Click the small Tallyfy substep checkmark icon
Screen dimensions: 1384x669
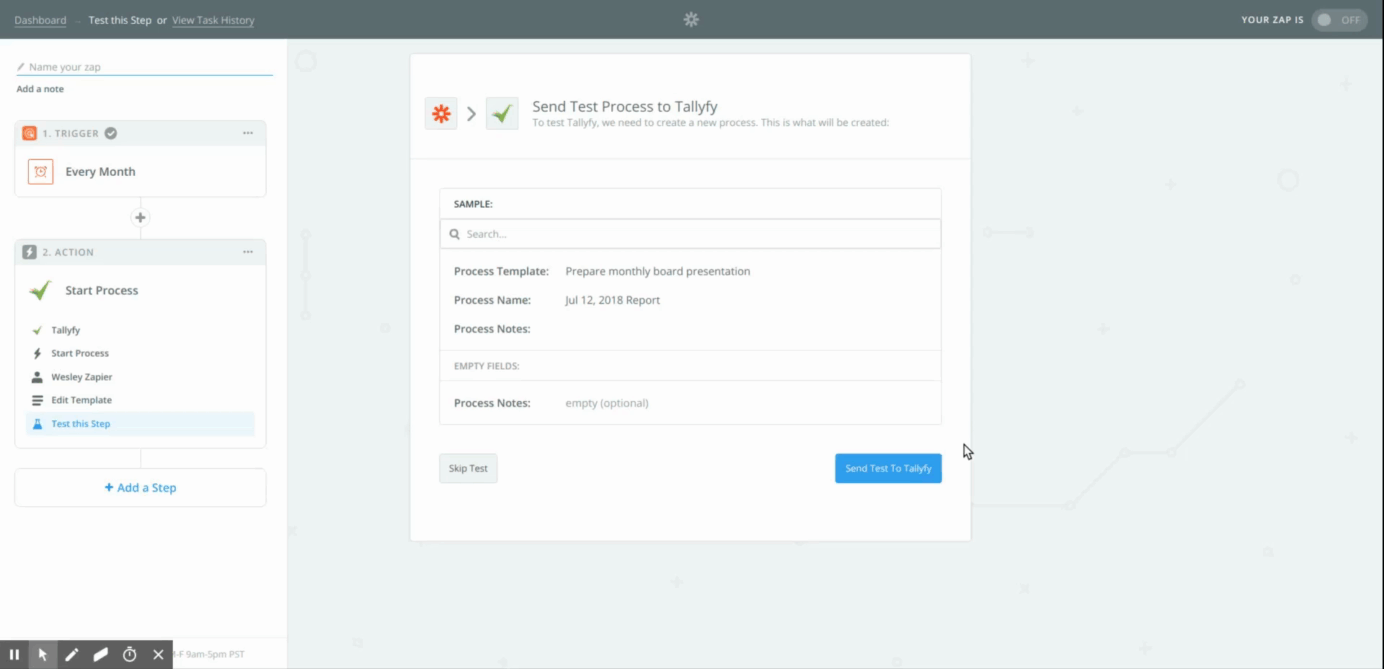tap(37, 330)
